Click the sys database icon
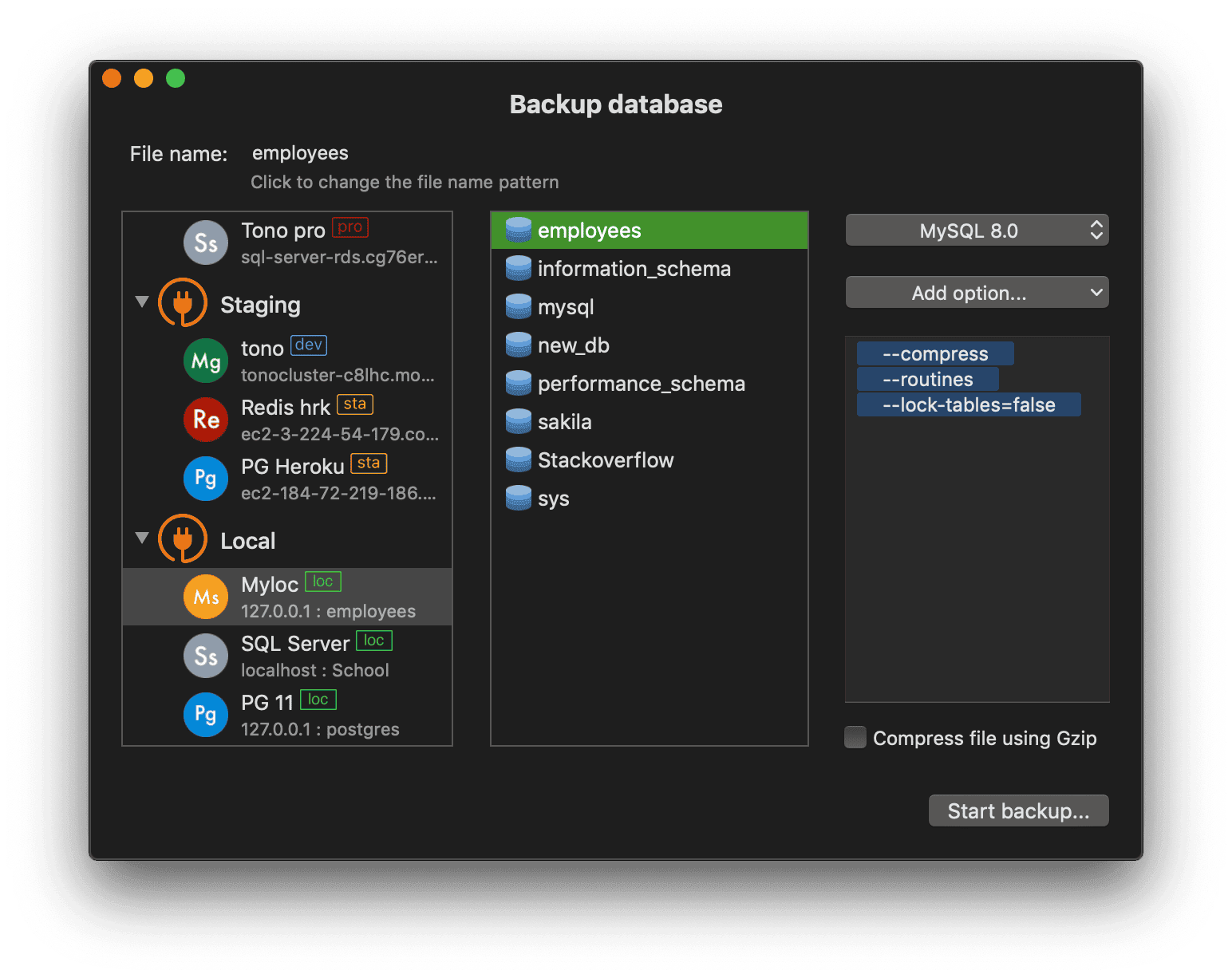This screenshot has width=1232, height=978. click(519, 498)
